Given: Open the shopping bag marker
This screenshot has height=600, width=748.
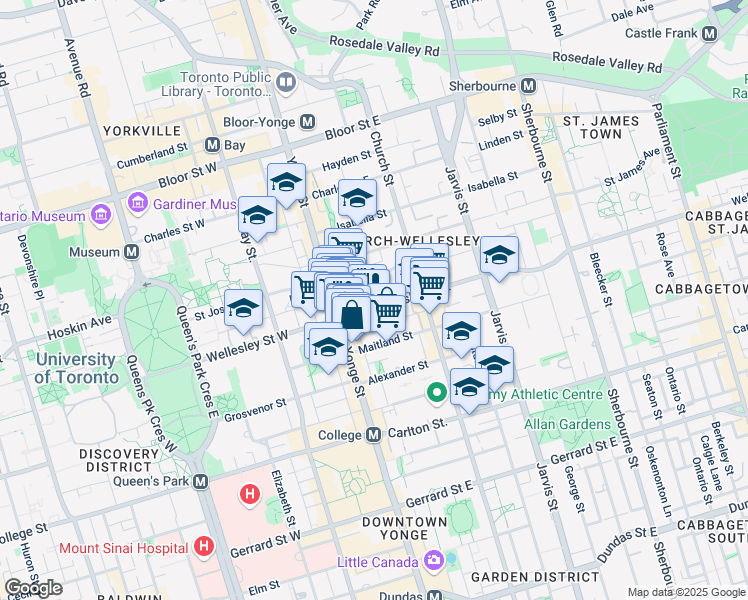Looking at the screenshot, I should click(x=352, y=316).
